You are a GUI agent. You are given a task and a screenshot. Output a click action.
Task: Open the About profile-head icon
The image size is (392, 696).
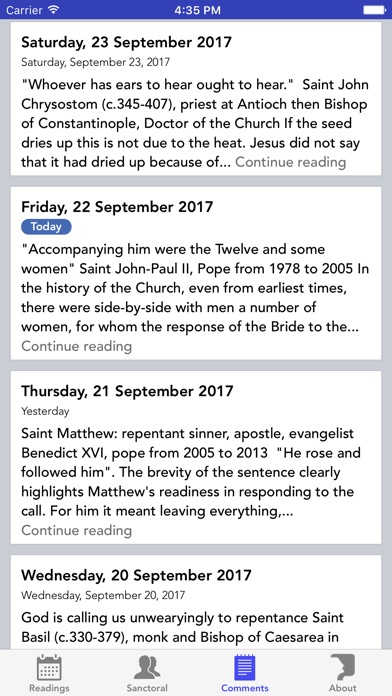point(343,667)
